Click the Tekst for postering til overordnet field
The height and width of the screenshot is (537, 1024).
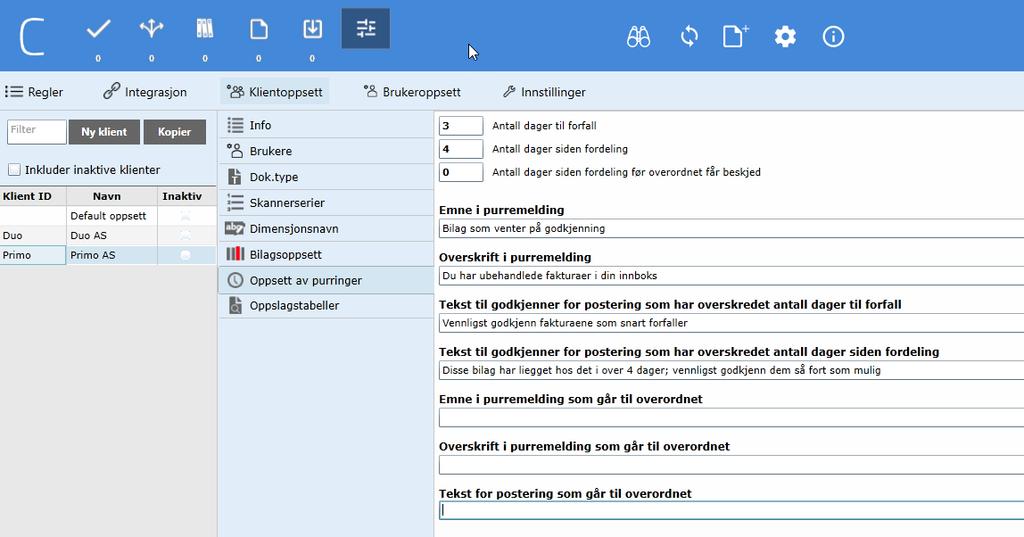(x=731, y=510)
